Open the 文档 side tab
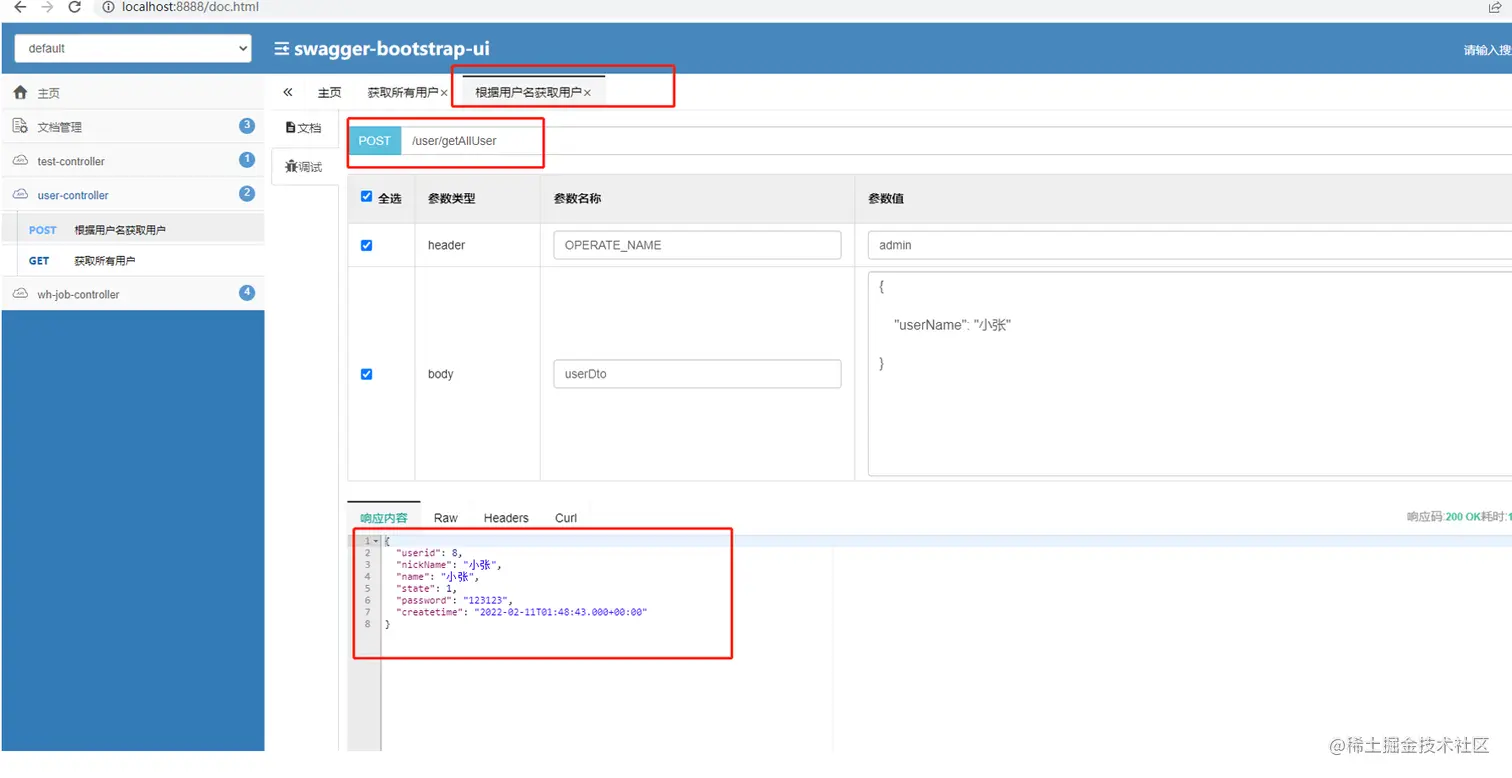Image resolution: width=1512 pixels, height=778 pixels. click(x=304, y=128)
